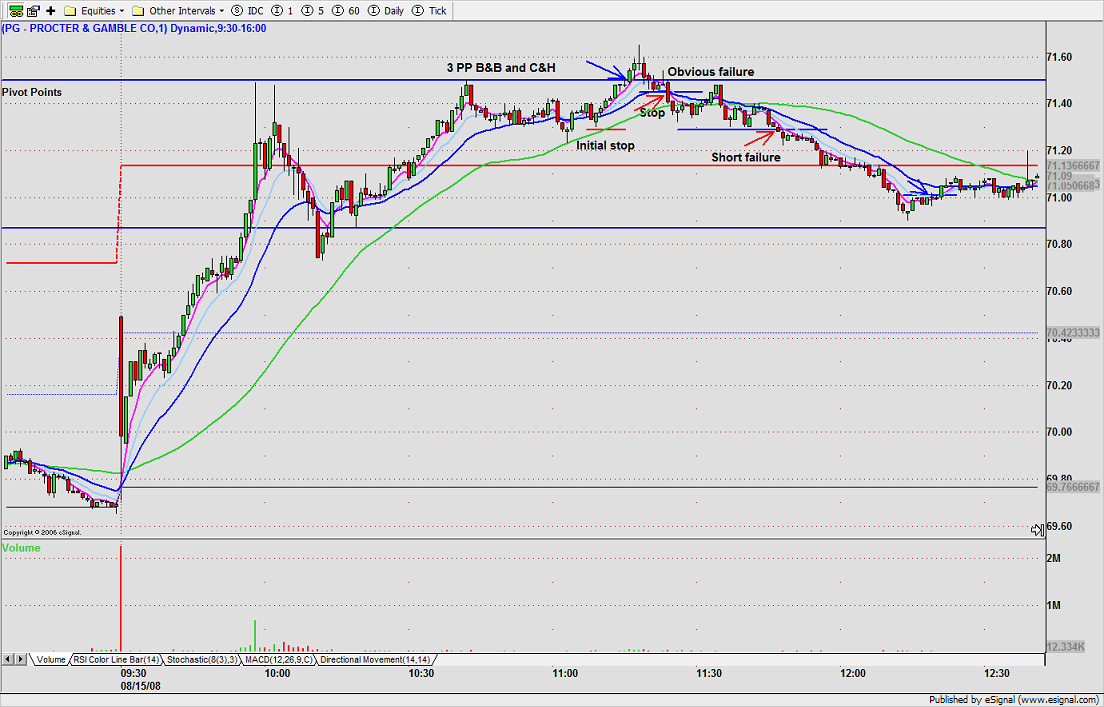Click the 11:30 time axis label

tap(709, 673)
